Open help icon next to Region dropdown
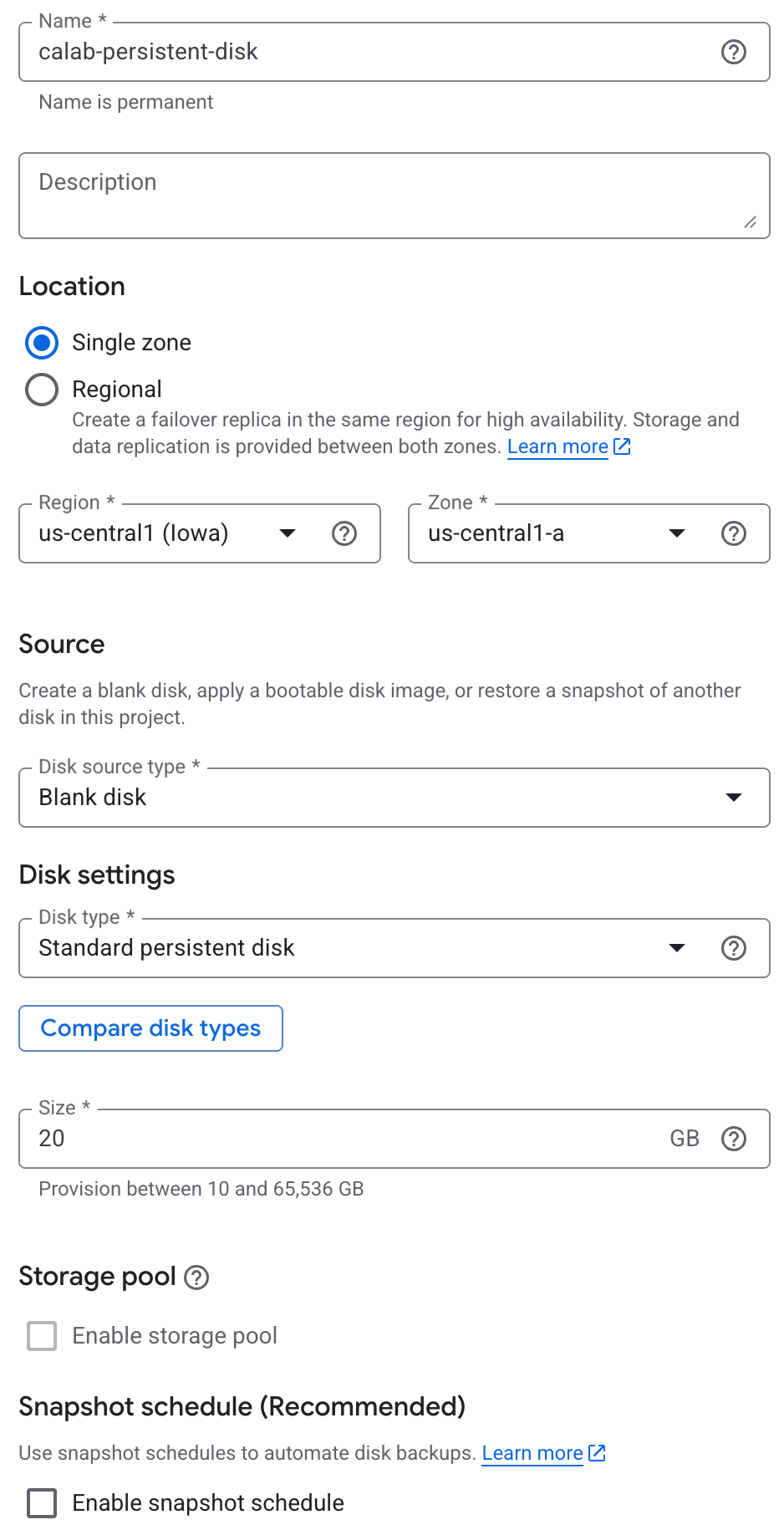The image size is (784, 1535). tap(344, 533)
